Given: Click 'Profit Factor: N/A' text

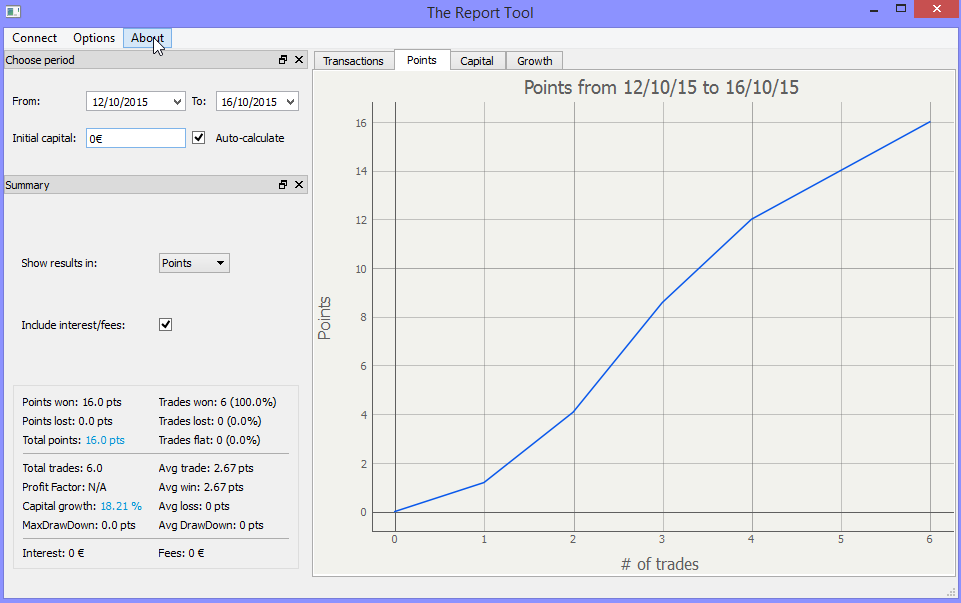Looking at the screenshot, I should (64, 487).
